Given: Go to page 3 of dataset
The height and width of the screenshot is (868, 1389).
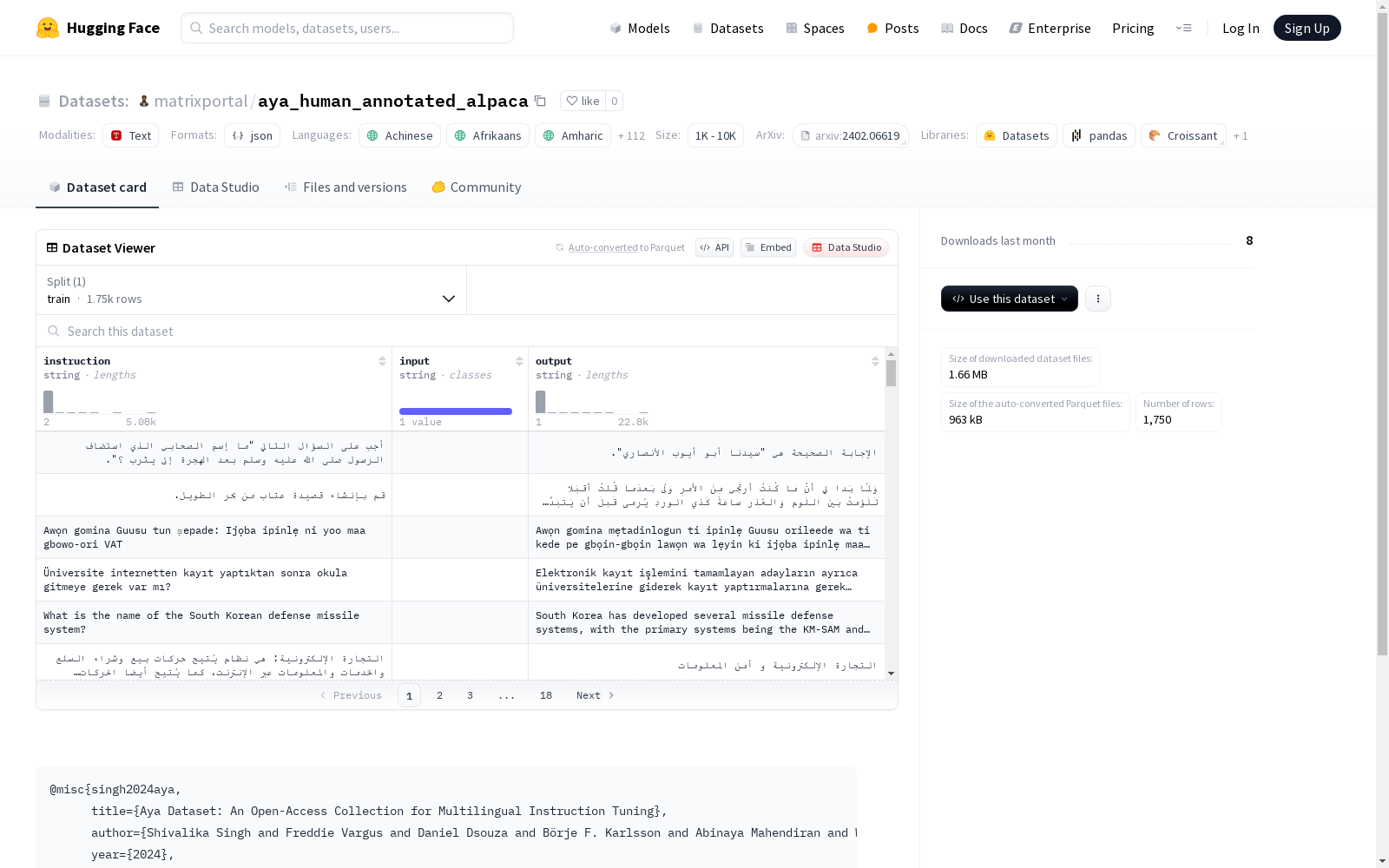Looking at the screenshot, I should [x=471, y=695].
